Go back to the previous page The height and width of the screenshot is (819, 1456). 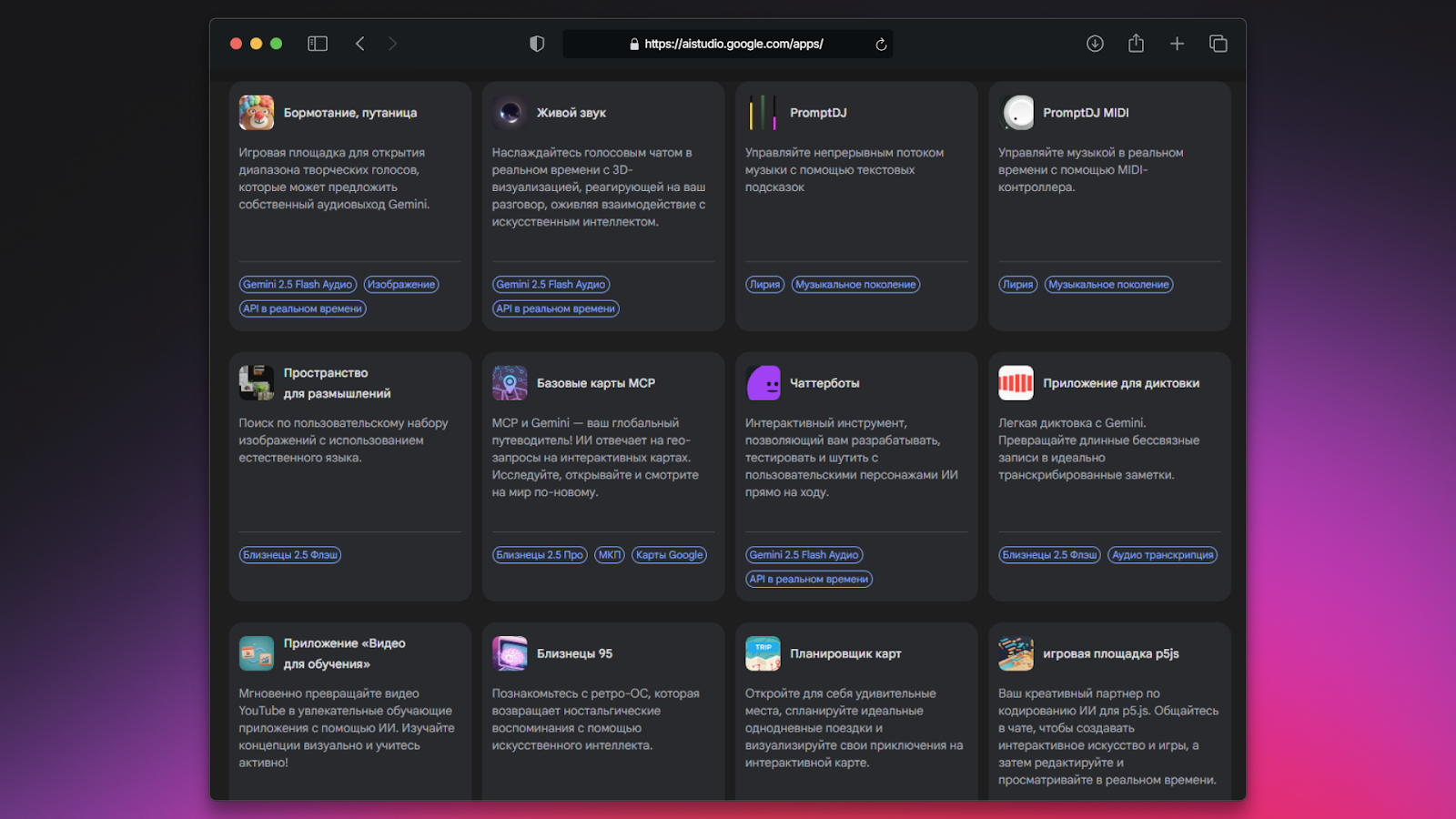pyautogui.click(x=360, y=44)
